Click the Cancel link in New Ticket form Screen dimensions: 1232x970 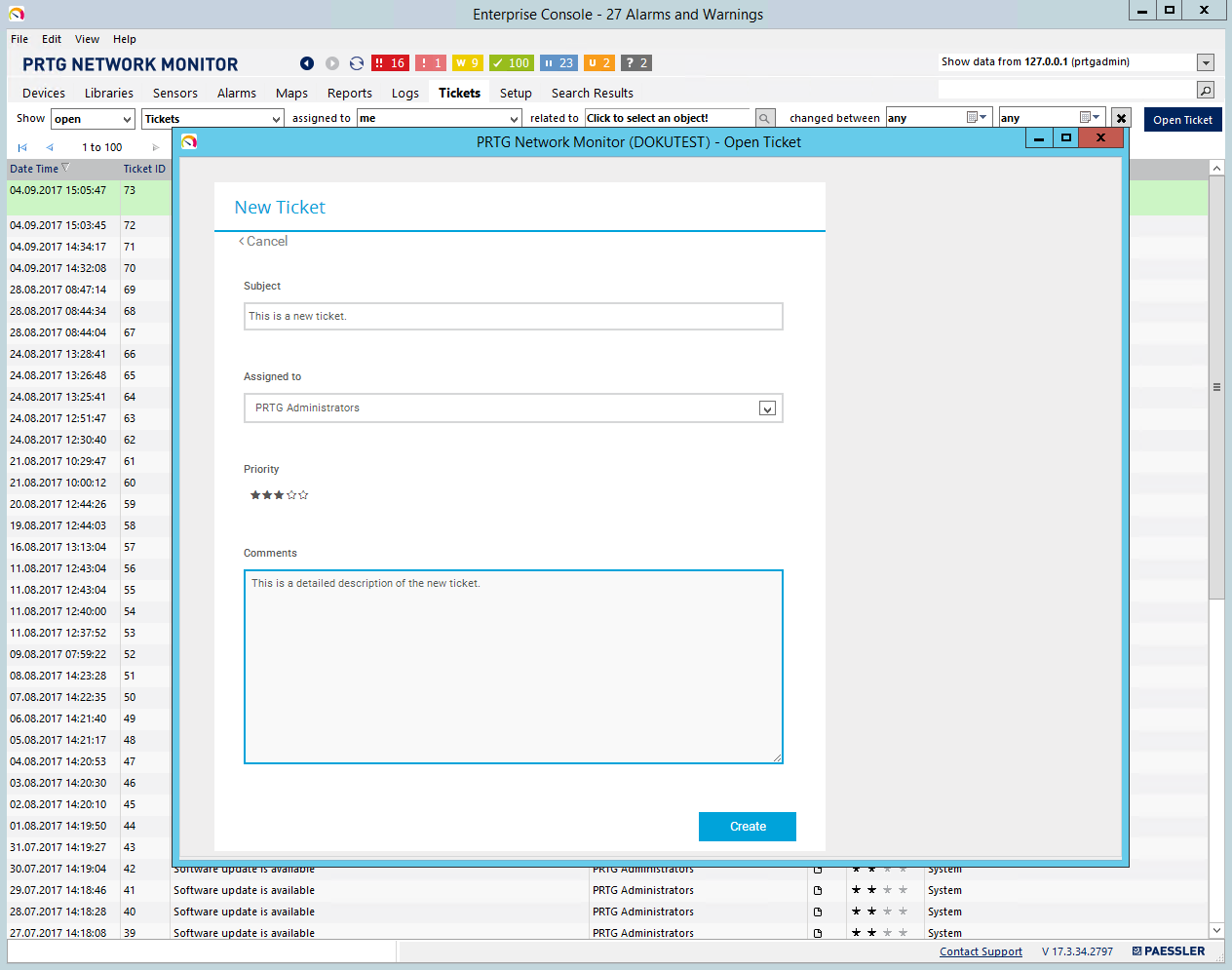pyautogui.click(x=264, y=242)
